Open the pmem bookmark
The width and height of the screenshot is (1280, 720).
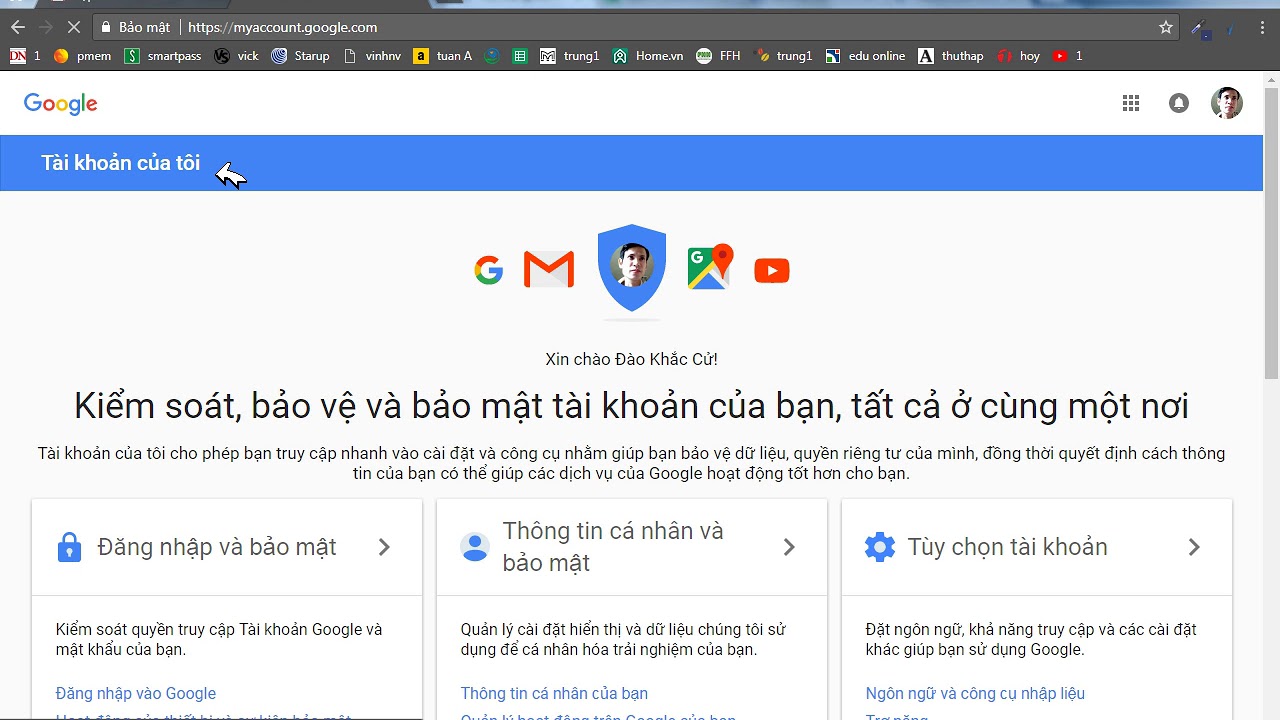[83, 56]
